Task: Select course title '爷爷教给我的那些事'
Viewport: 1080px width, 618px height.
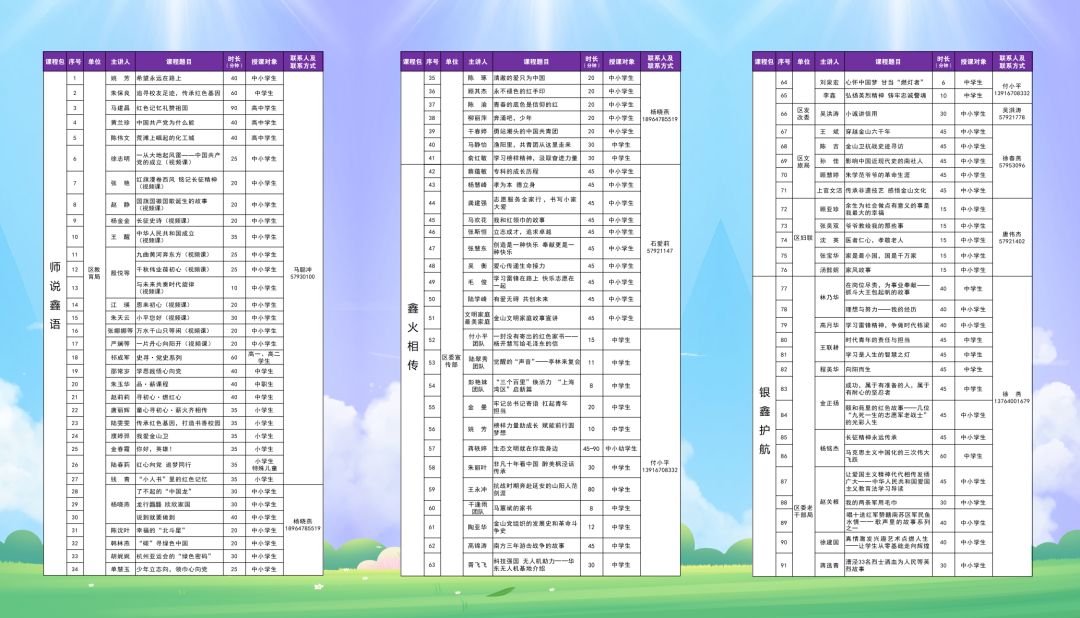Action: click(x=875, y=226)
